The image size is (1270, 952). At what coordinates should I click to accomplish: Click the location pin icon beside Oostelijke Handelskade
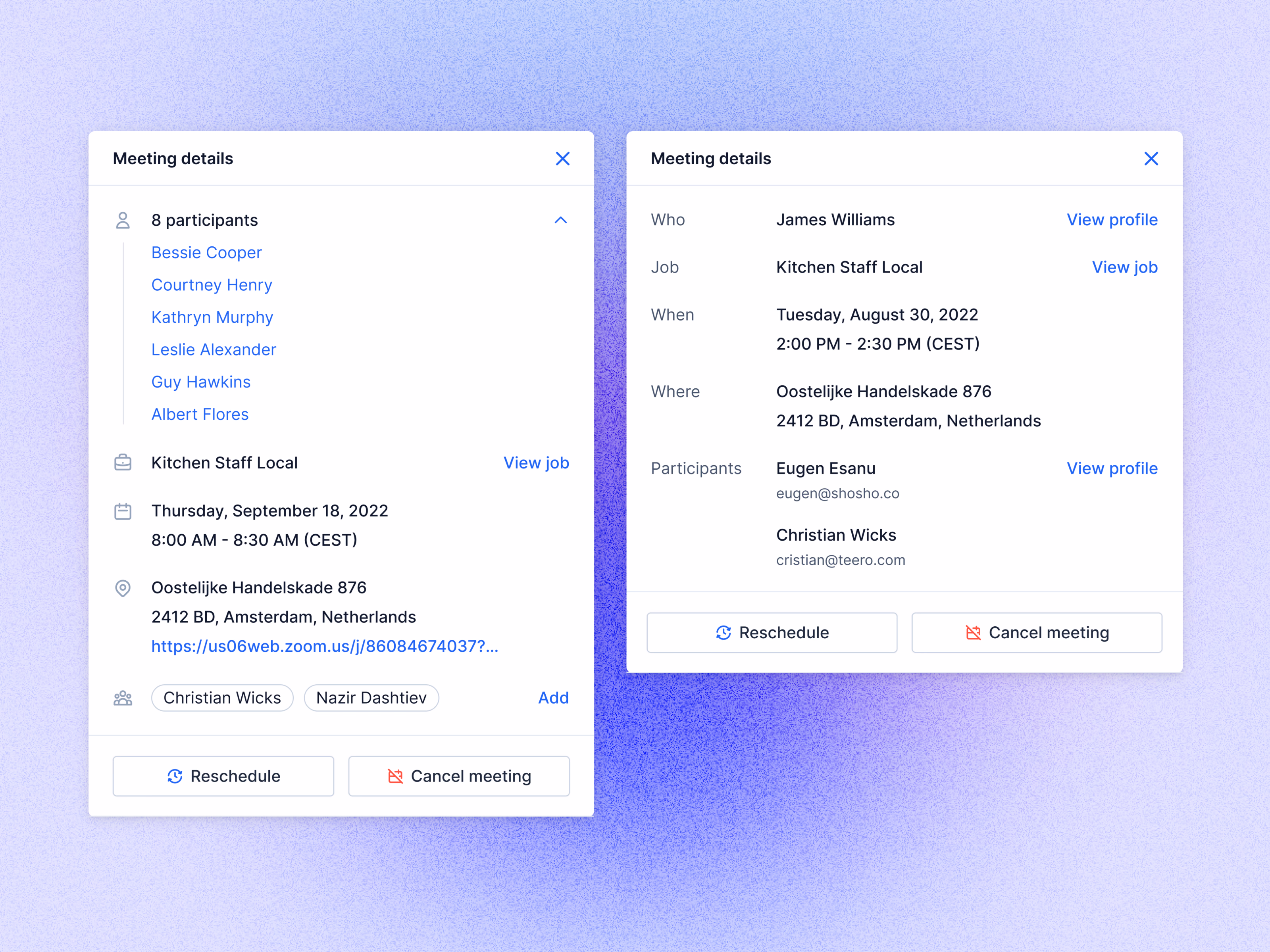(123, 588)
